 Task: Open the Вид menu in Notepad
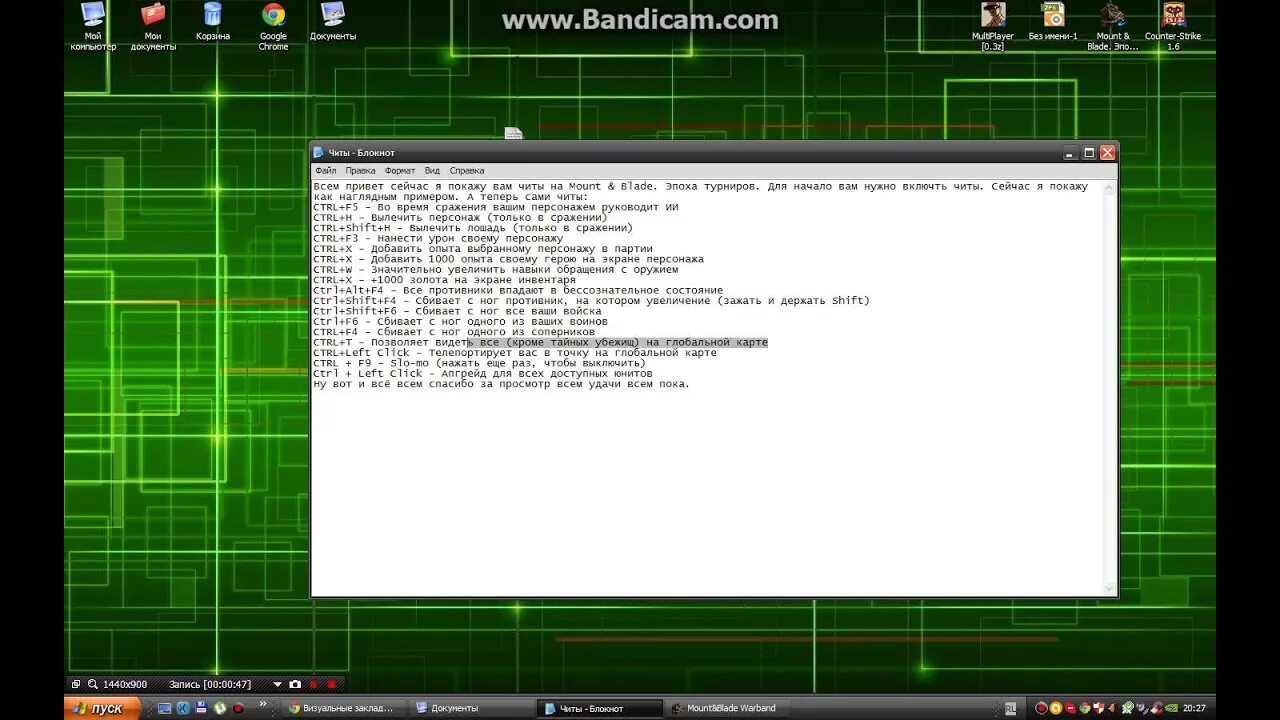coord(432,171)
